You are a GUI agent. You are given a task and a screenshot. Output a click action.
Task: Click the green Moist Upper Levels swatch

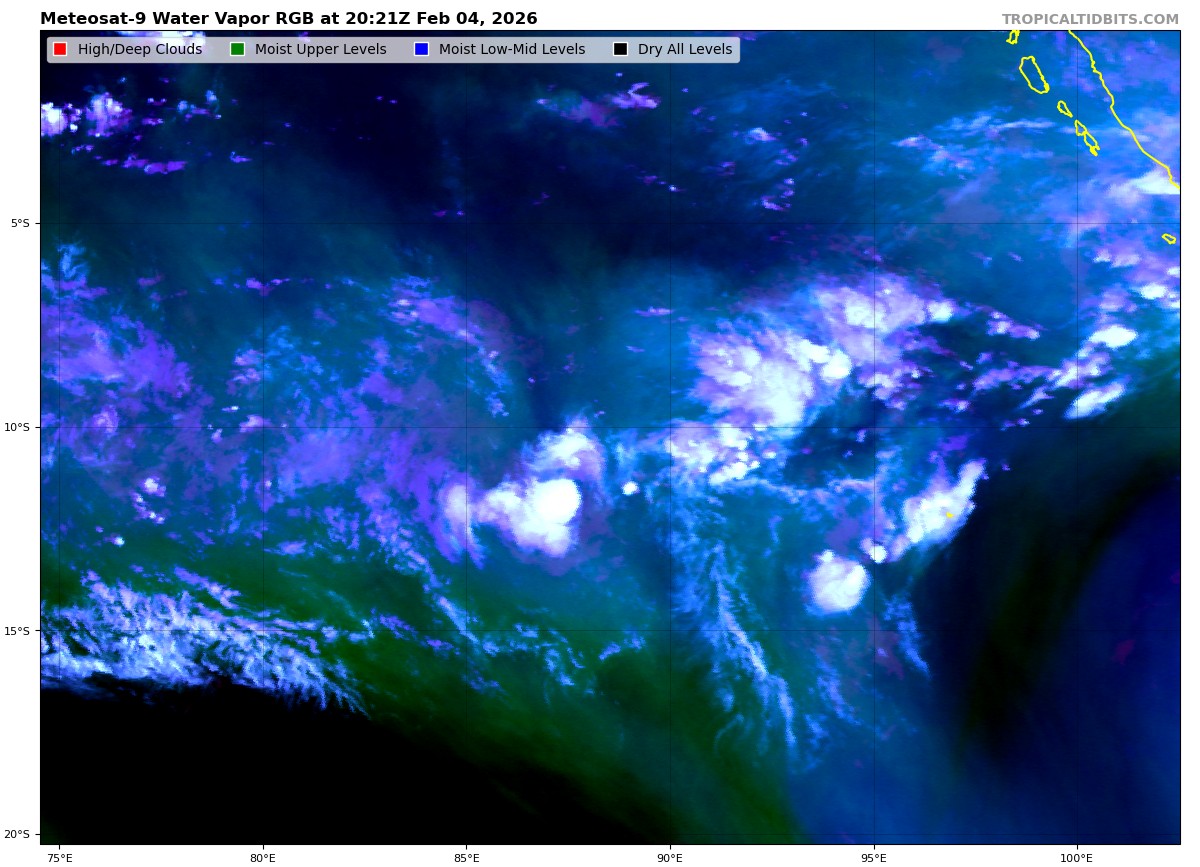pyautogui.click(x=237, y=50)
